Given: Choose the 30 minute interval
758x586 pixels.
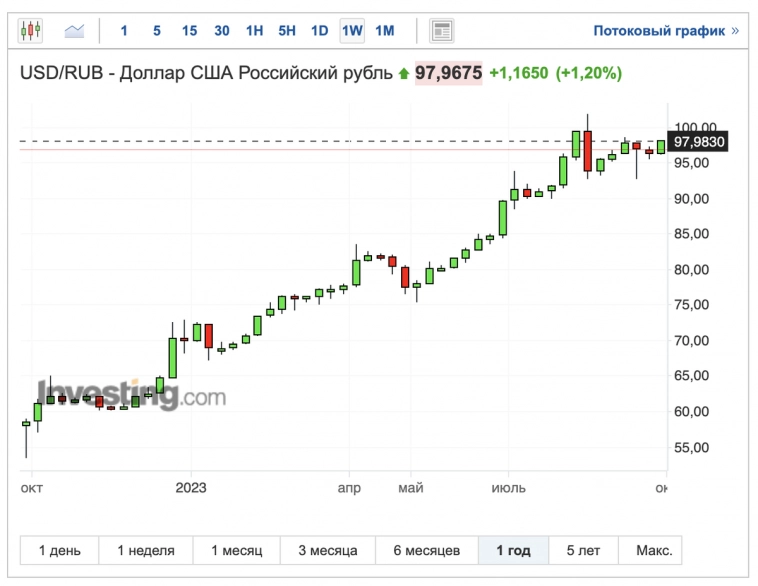Looking at the screenshot, I should click(222, 30).
